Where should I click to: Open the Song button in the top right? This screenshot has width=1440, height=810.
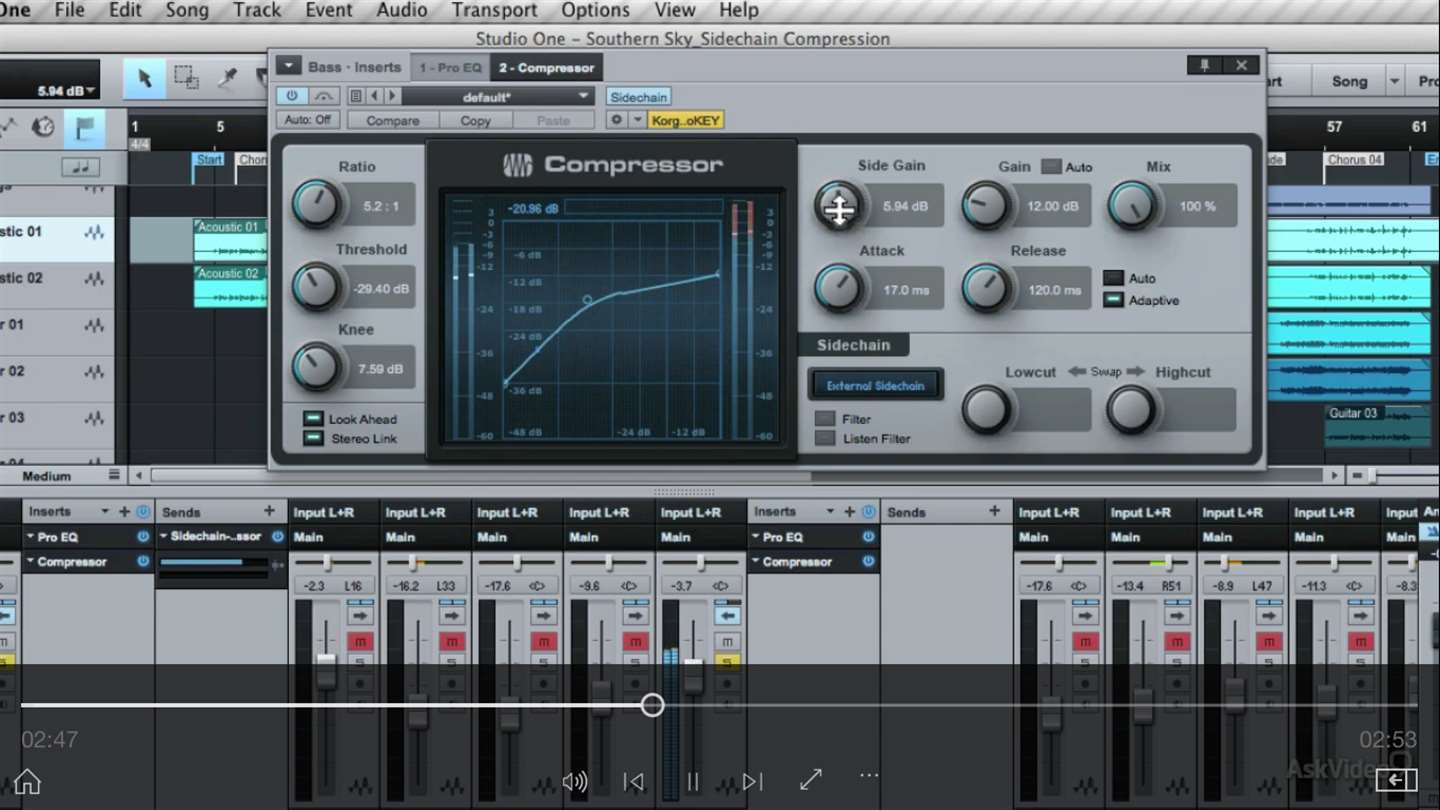(1349, 81)
